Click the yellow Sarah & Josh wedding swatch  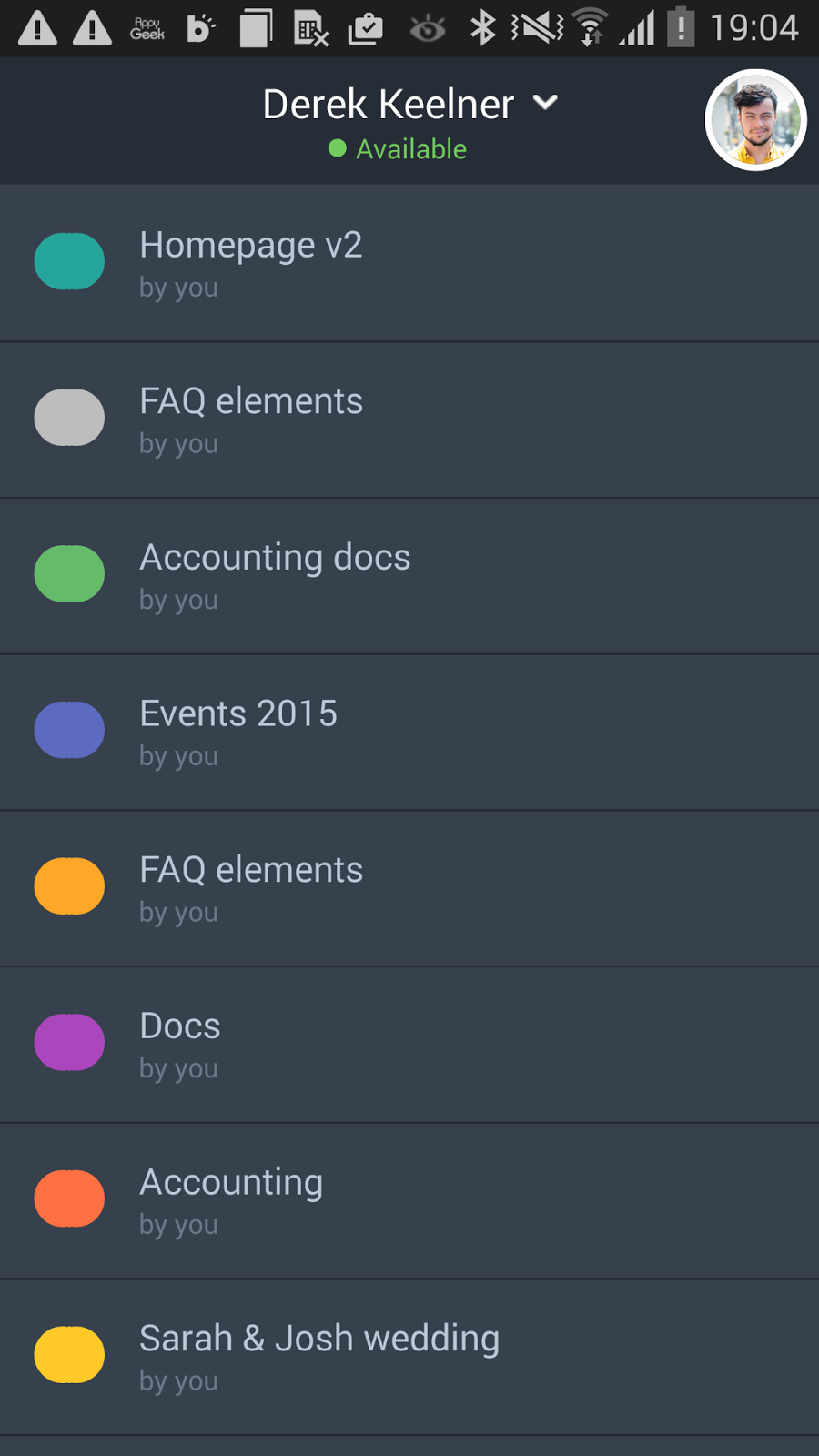(69, 1355)
